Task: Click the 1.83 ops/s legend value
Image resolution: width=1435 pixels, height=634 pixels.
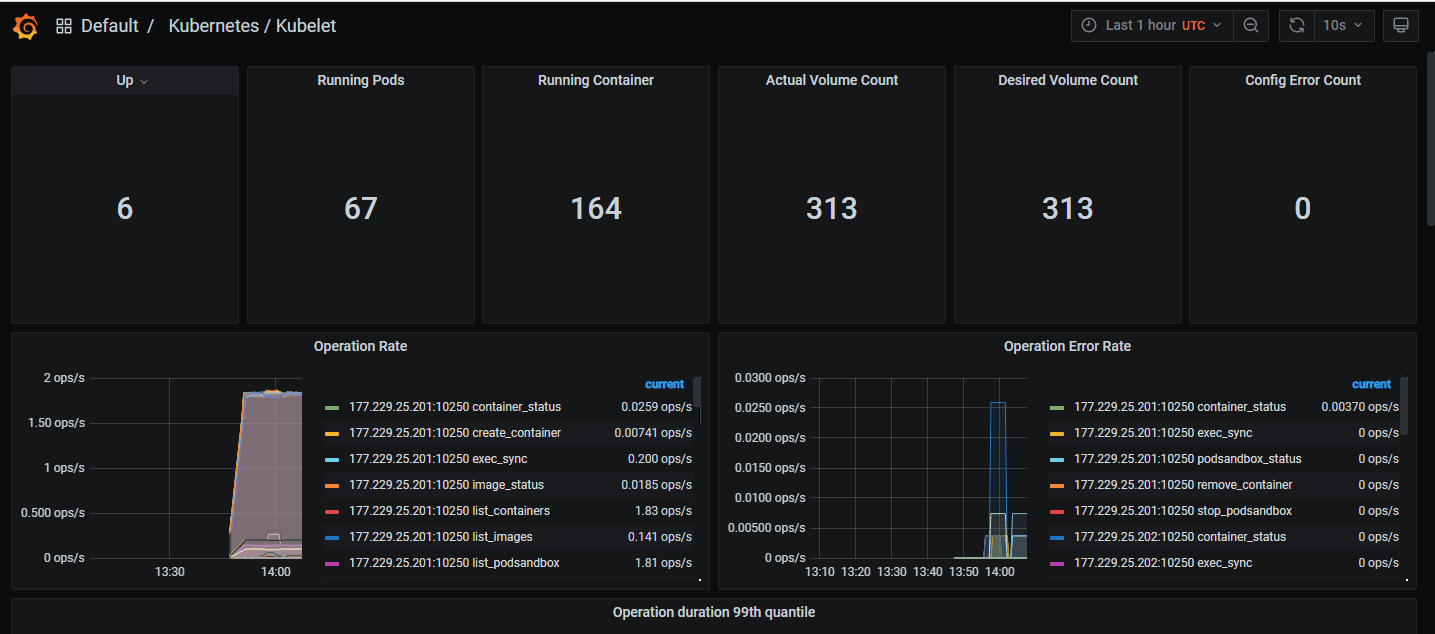Action: click(x=663, y=511)
